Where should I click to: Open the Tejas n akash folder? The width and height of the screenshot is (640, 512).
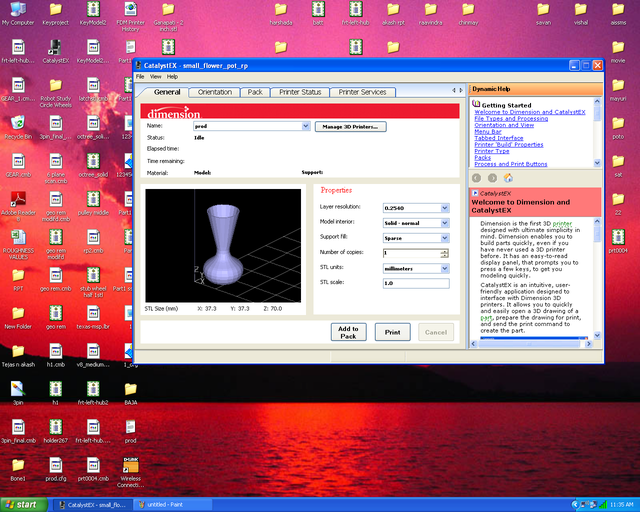tap(18, 355)
